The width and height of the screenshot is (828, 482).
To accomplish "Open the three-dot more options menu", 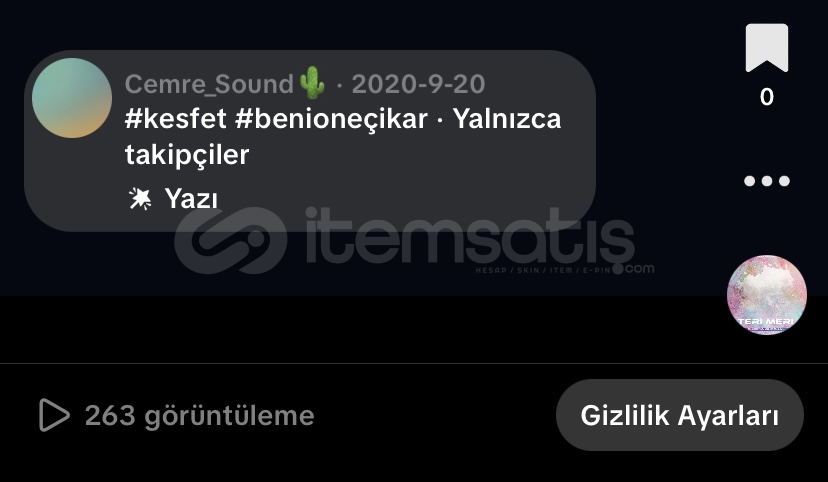I will click(767, 181).
